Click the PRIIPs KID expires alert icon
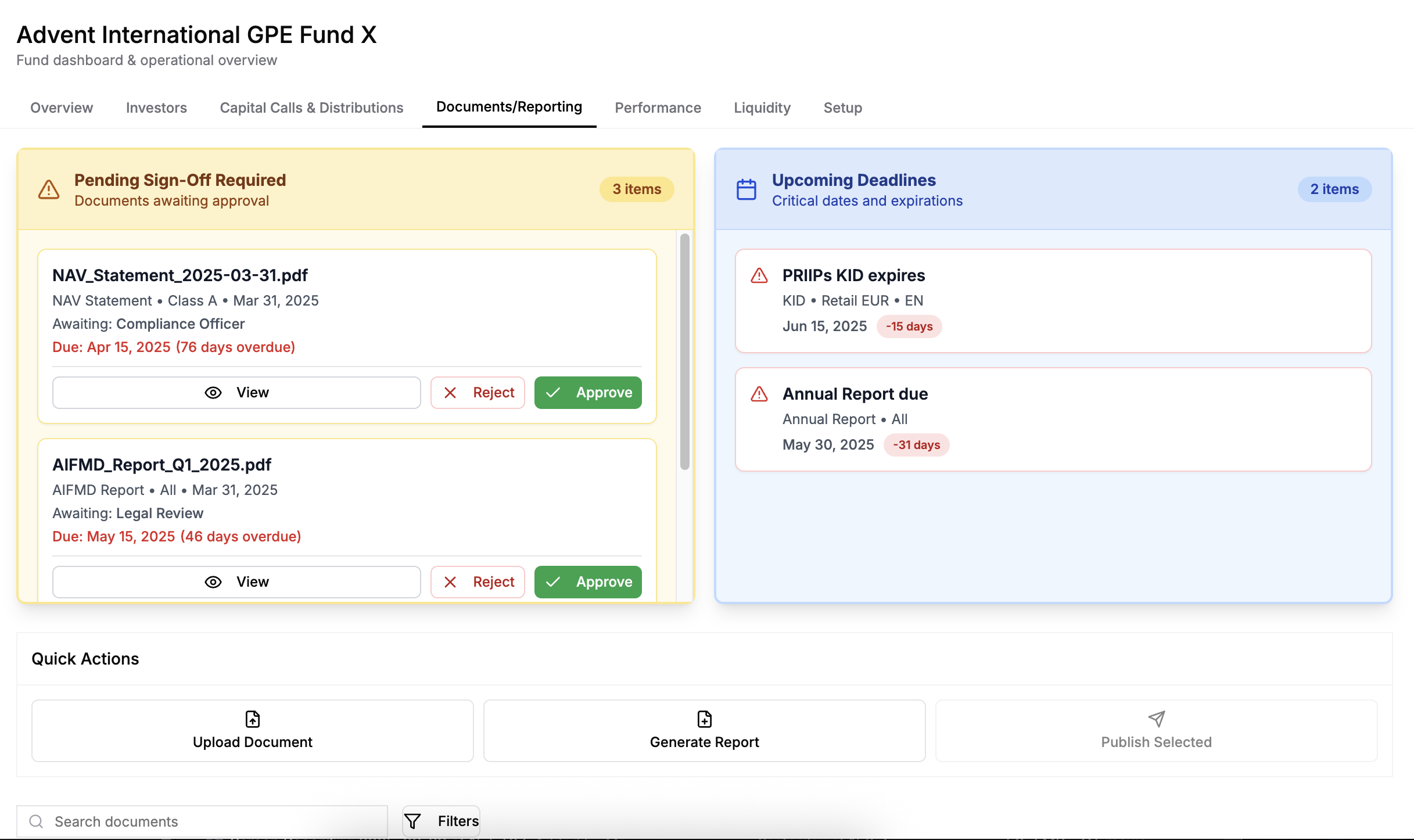The width and height of the screenshot is (1414, 840). point(759,275)
